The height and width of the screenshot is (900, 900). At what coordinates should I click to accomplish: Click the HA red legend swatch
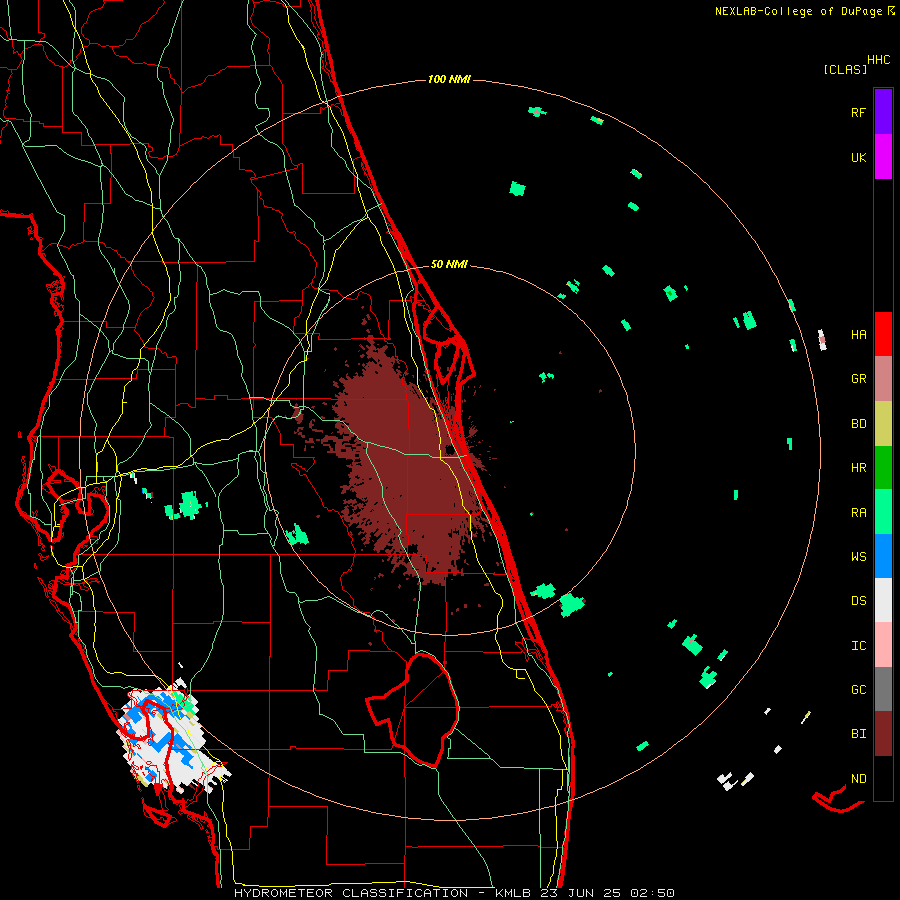click(x=883, y=334)
